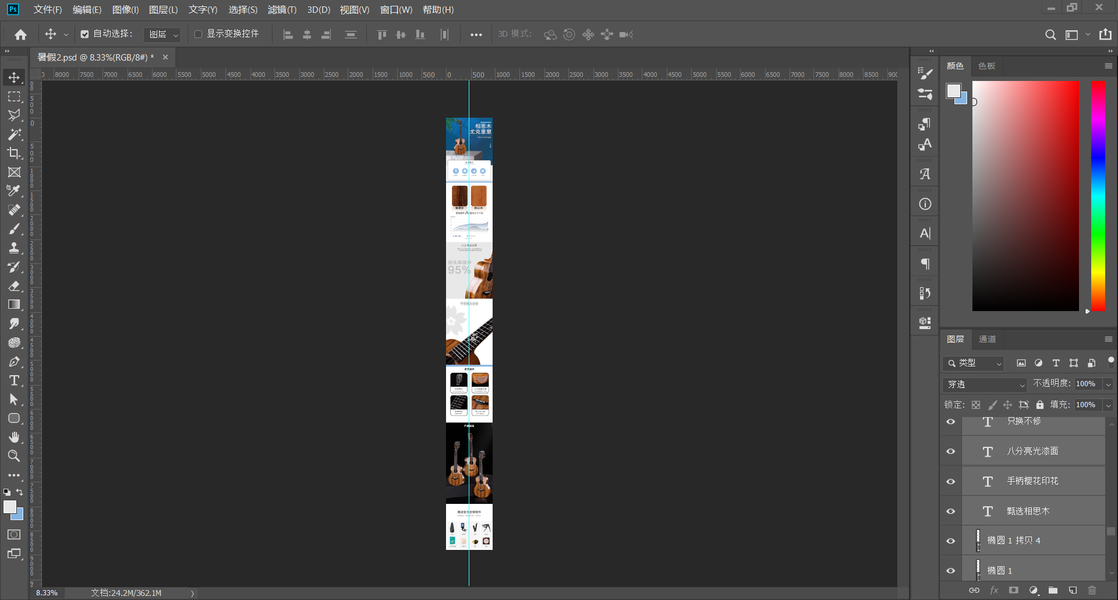This screenshot has width=1118, height=600.
Task: Open the Info panel icon
Action: click(x=925, y=204)
